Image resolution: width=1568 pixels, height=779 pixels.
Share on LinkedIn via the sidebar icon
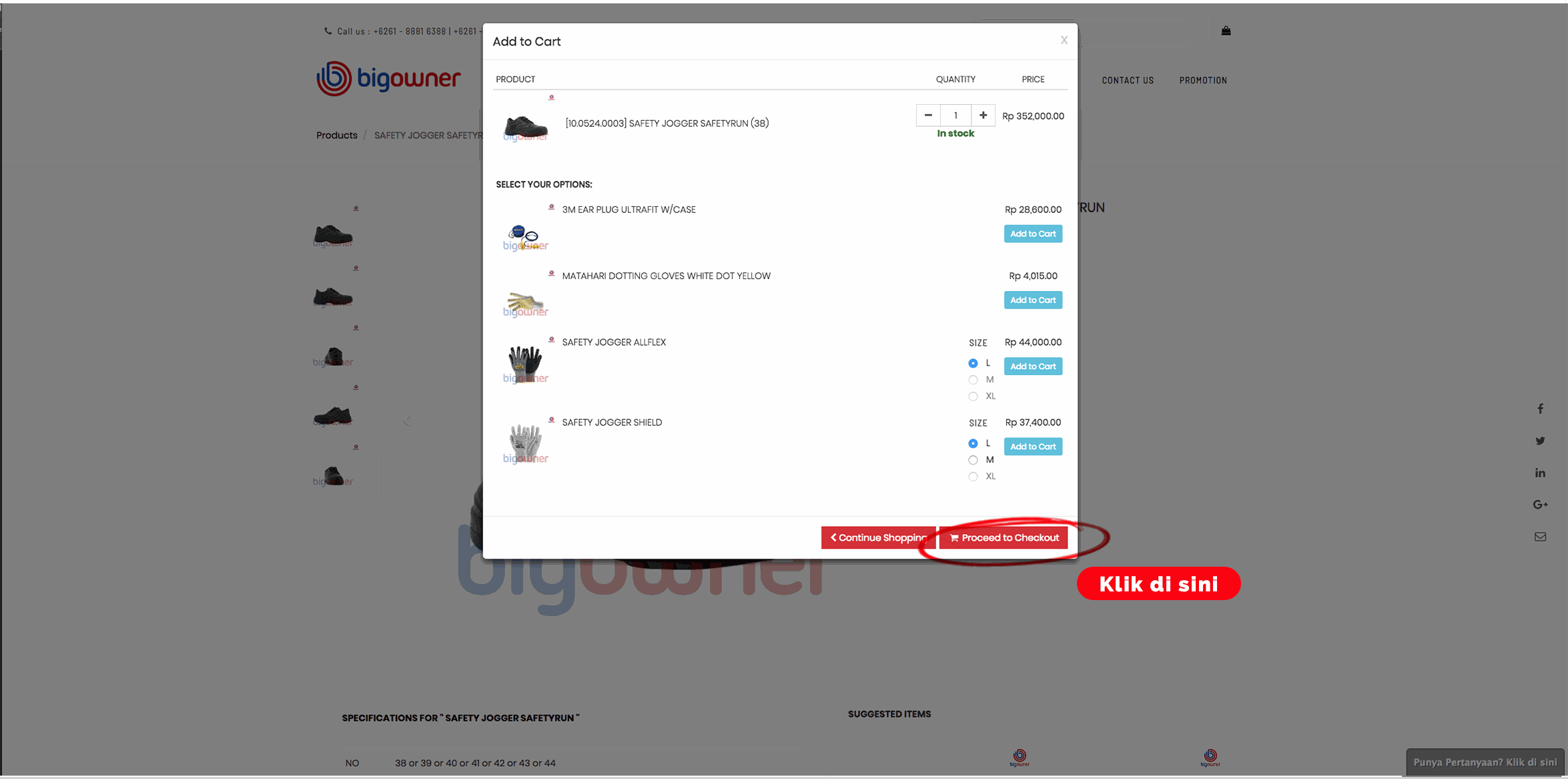(x=1540, y=473)
